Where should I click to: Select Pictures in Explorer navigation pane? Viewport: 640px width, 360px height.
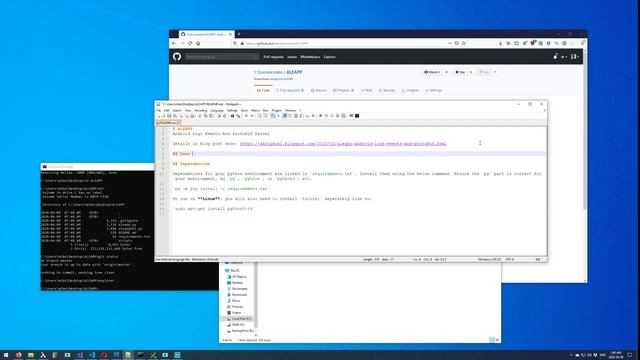point(235,307)
